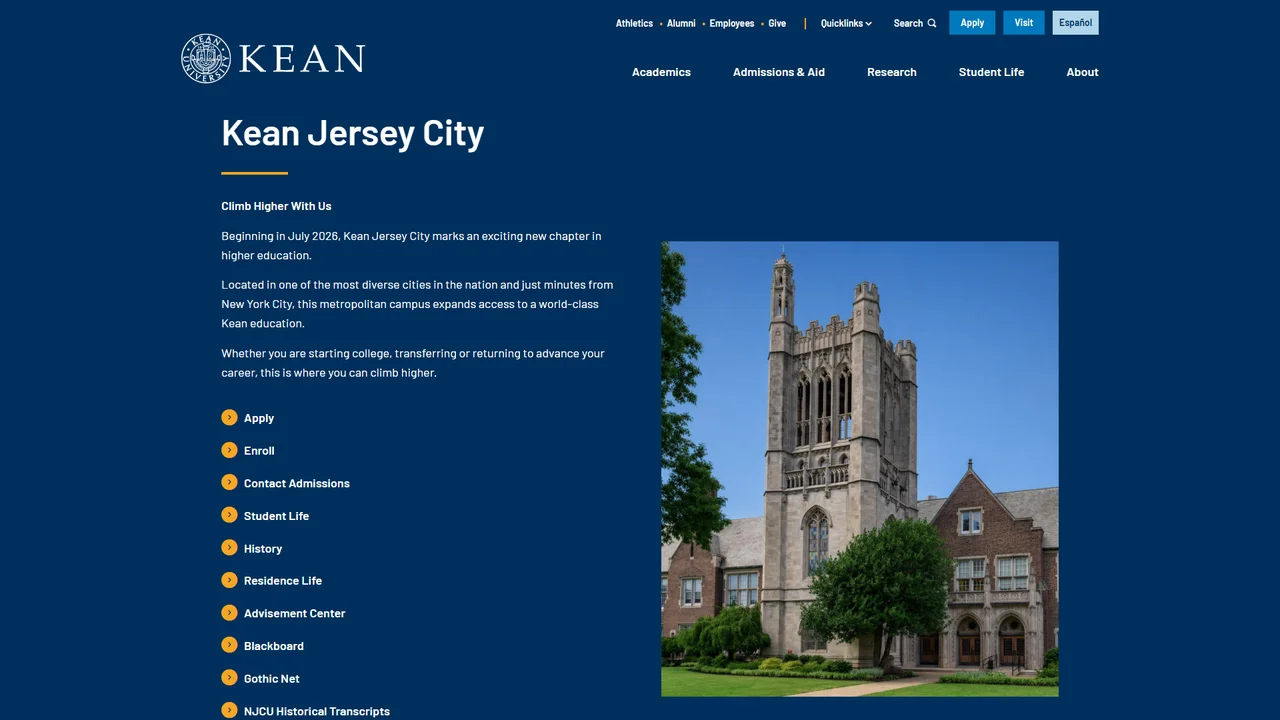Click the Visit button
This screenshot has height=720, width=1280.
coord(1024,23)
